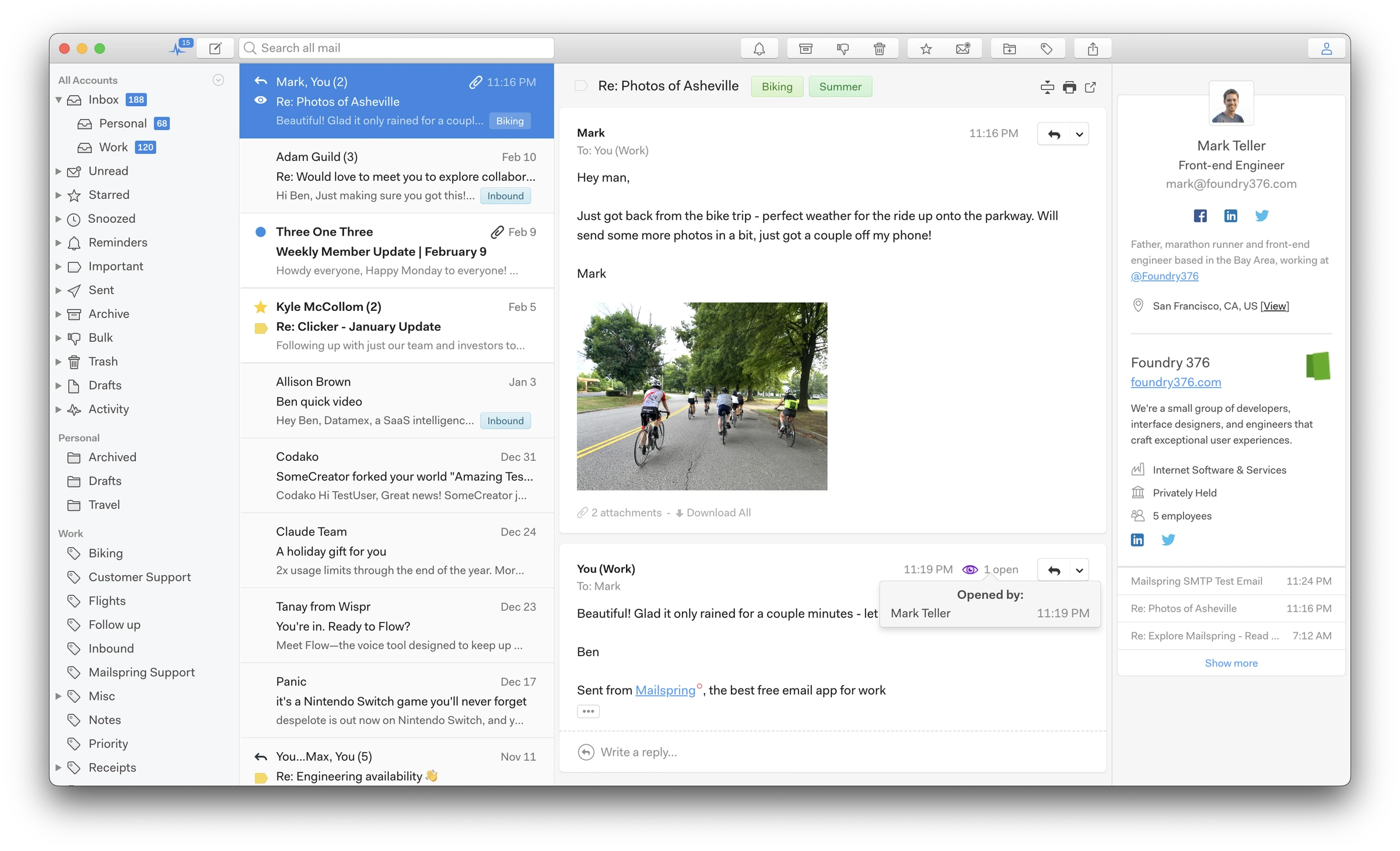Focus the Search all mail field
The width and height of the screenshot is (1400, 851).
[397, 48]
